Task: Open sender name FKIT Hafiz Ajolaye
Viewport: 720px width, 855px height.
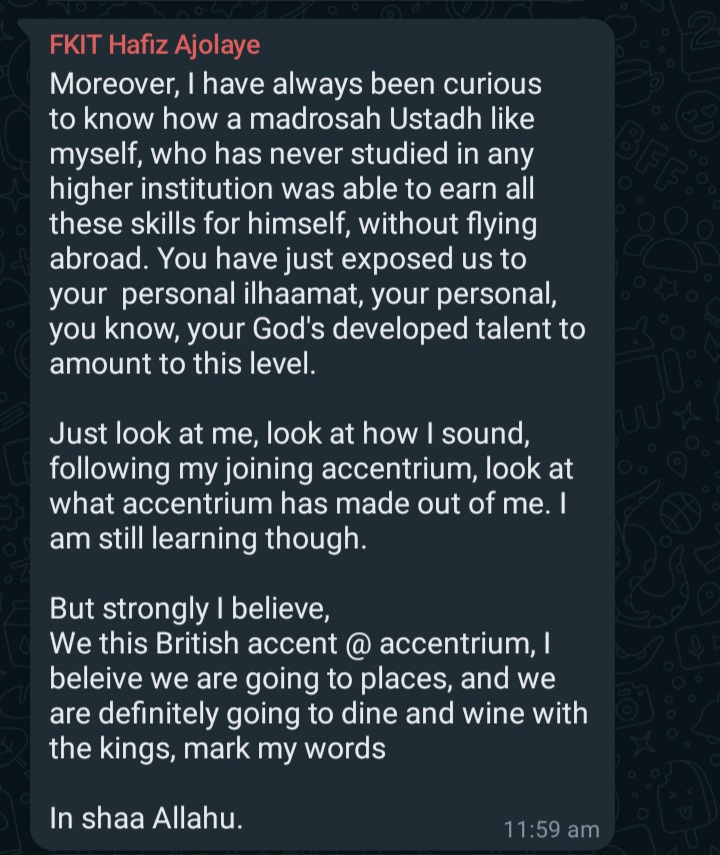Action: [155, 45]
